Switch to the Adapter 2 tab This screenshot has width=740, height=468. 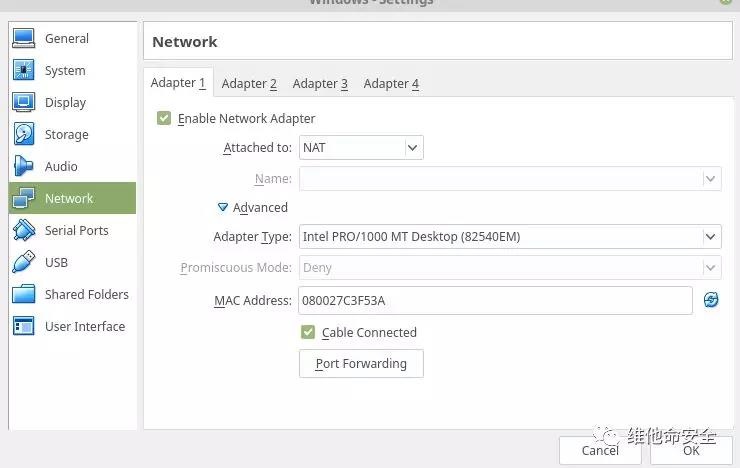click(x=249, y=84)
